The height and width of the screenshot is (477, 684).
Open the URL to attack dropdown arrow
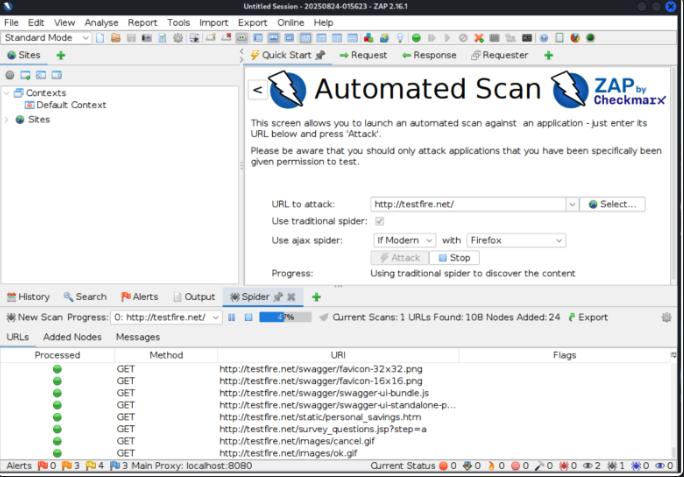[x=572, y=204]
